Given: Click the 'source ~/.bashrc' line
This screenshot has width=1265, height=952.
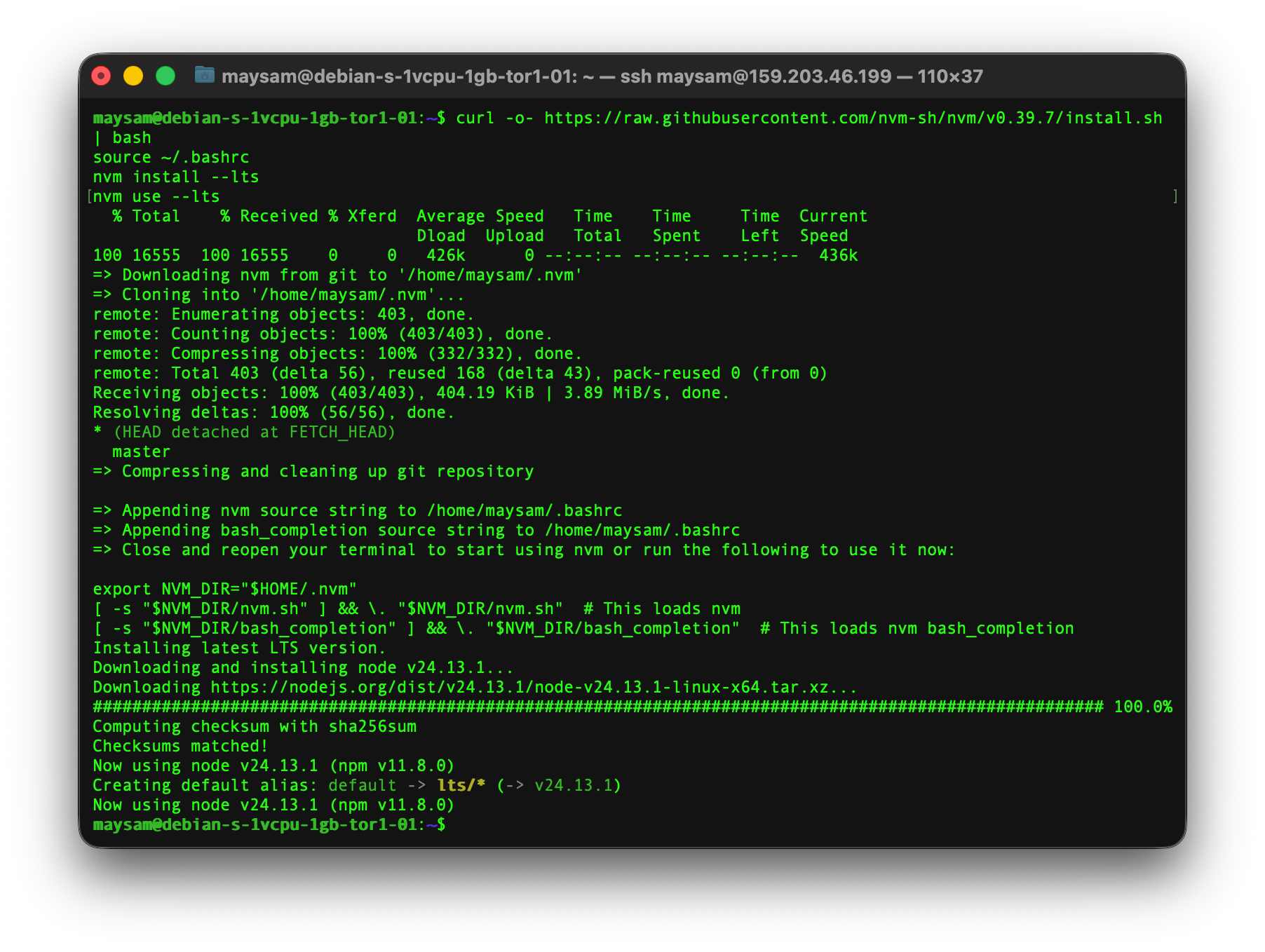Looking at the screenshot, I should click(x=171, y=157).
